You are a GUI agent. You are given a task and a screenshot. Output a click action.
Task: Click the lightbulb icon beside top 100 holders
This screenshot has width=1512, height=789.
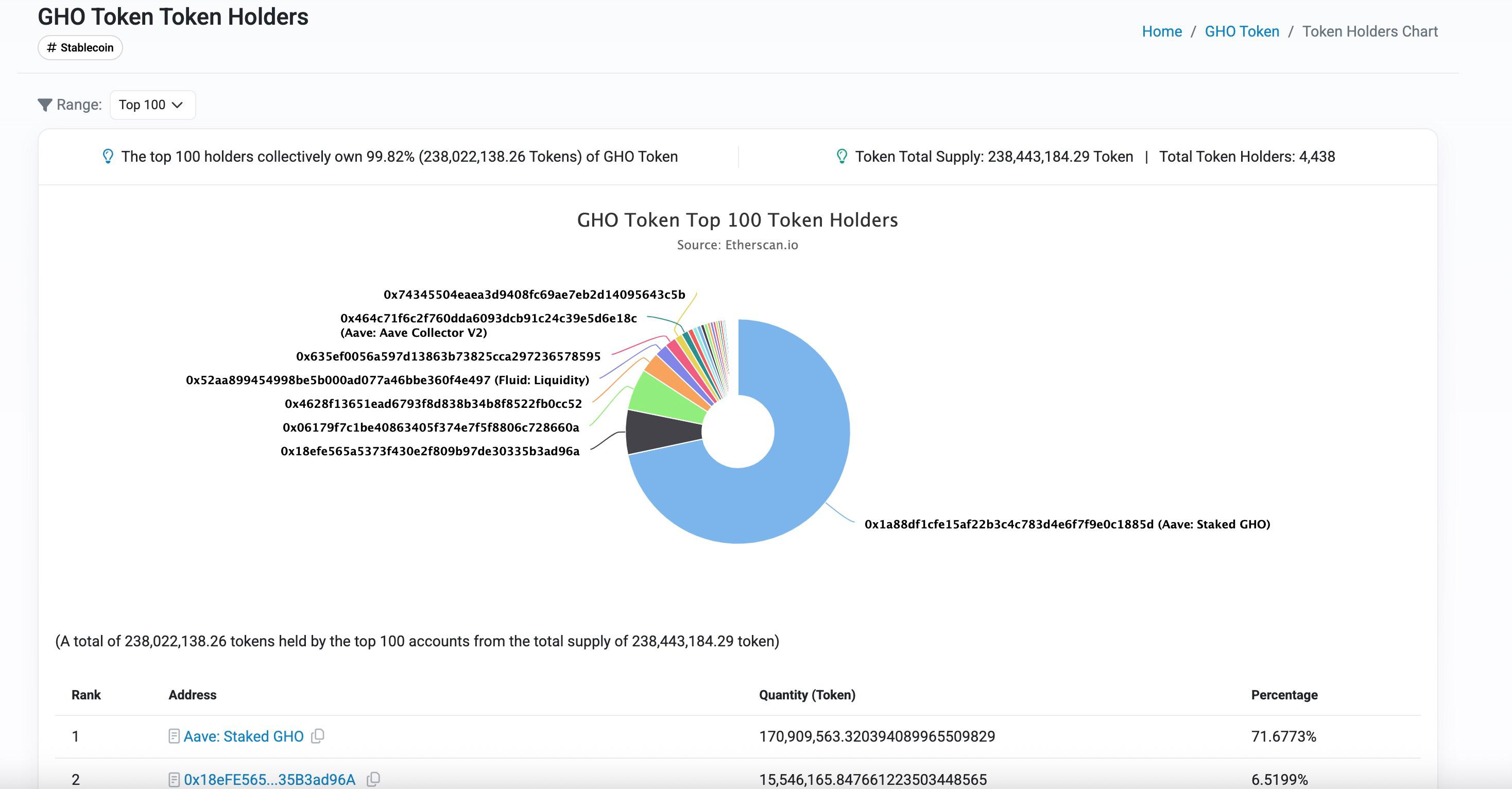pos(108,156)
